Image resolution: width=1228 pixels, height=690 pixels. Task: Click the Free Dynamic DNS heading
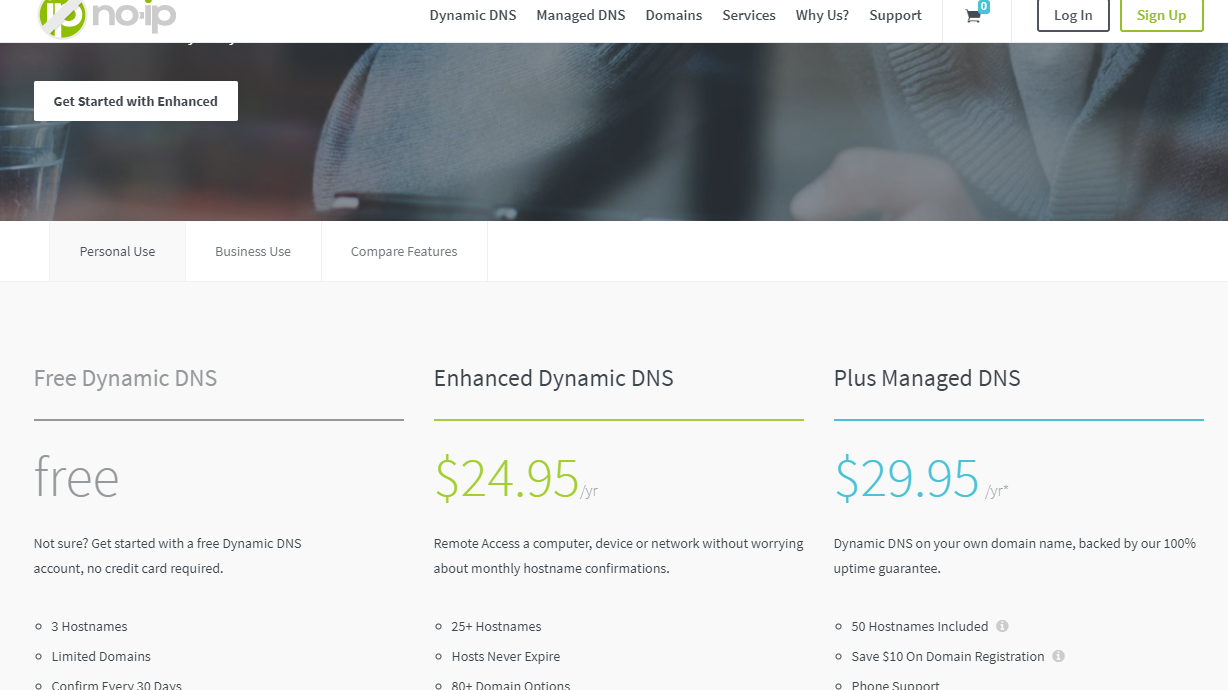(125, 378)
